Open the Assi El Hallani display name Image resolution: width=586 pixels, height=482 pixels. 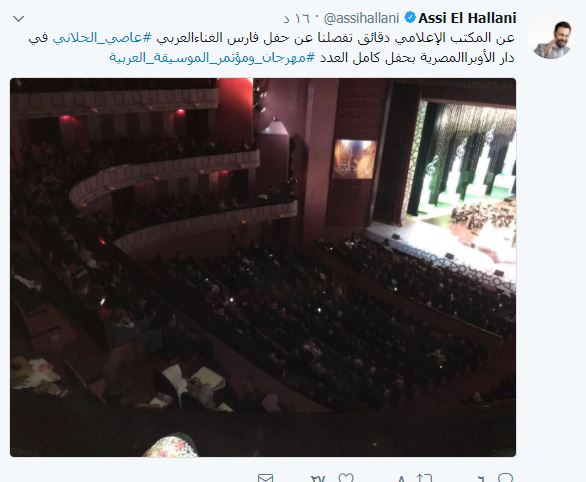pyautogui.click(x=467, y=18)
